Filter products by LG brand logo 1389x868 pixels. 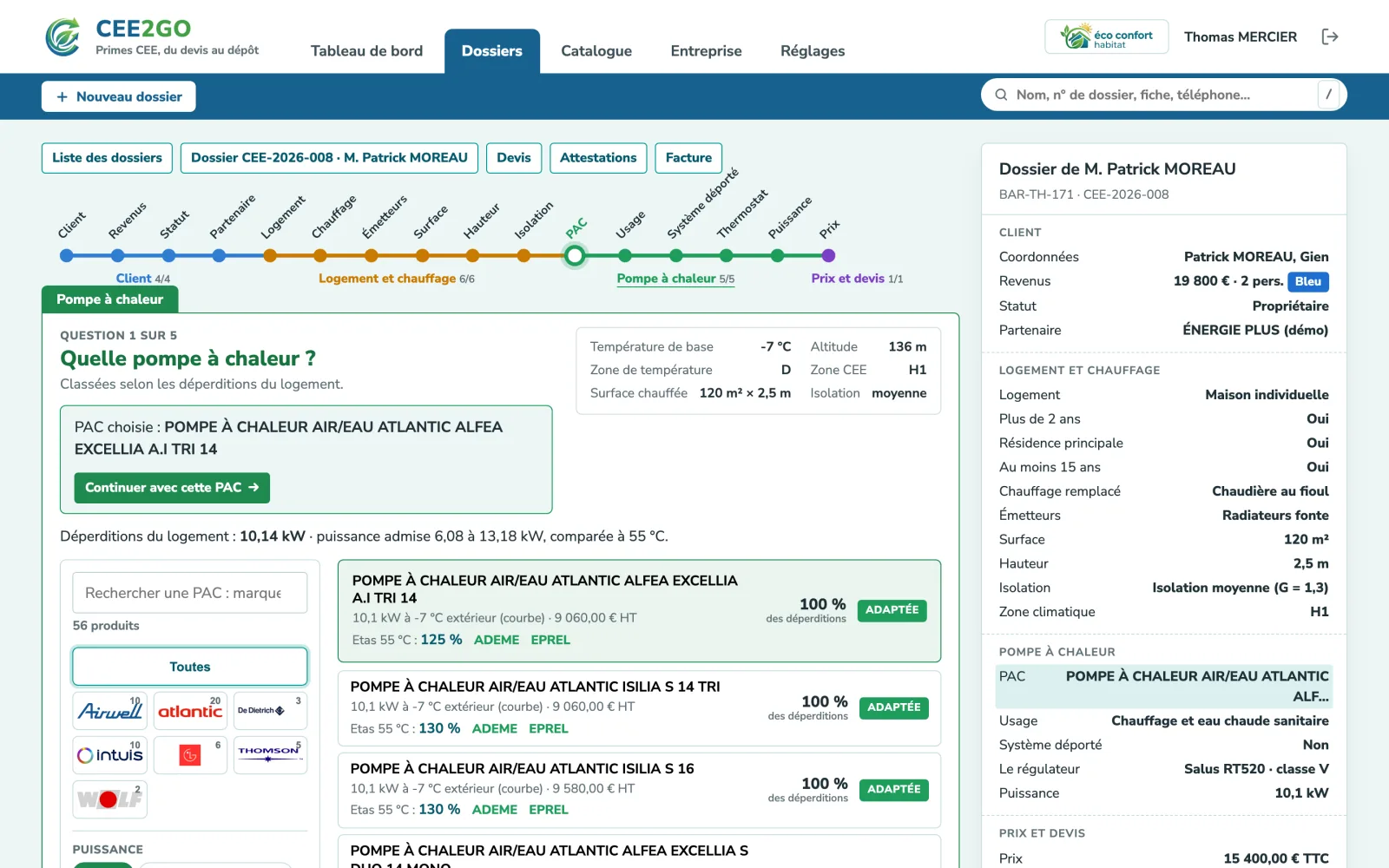click(190, 755)
